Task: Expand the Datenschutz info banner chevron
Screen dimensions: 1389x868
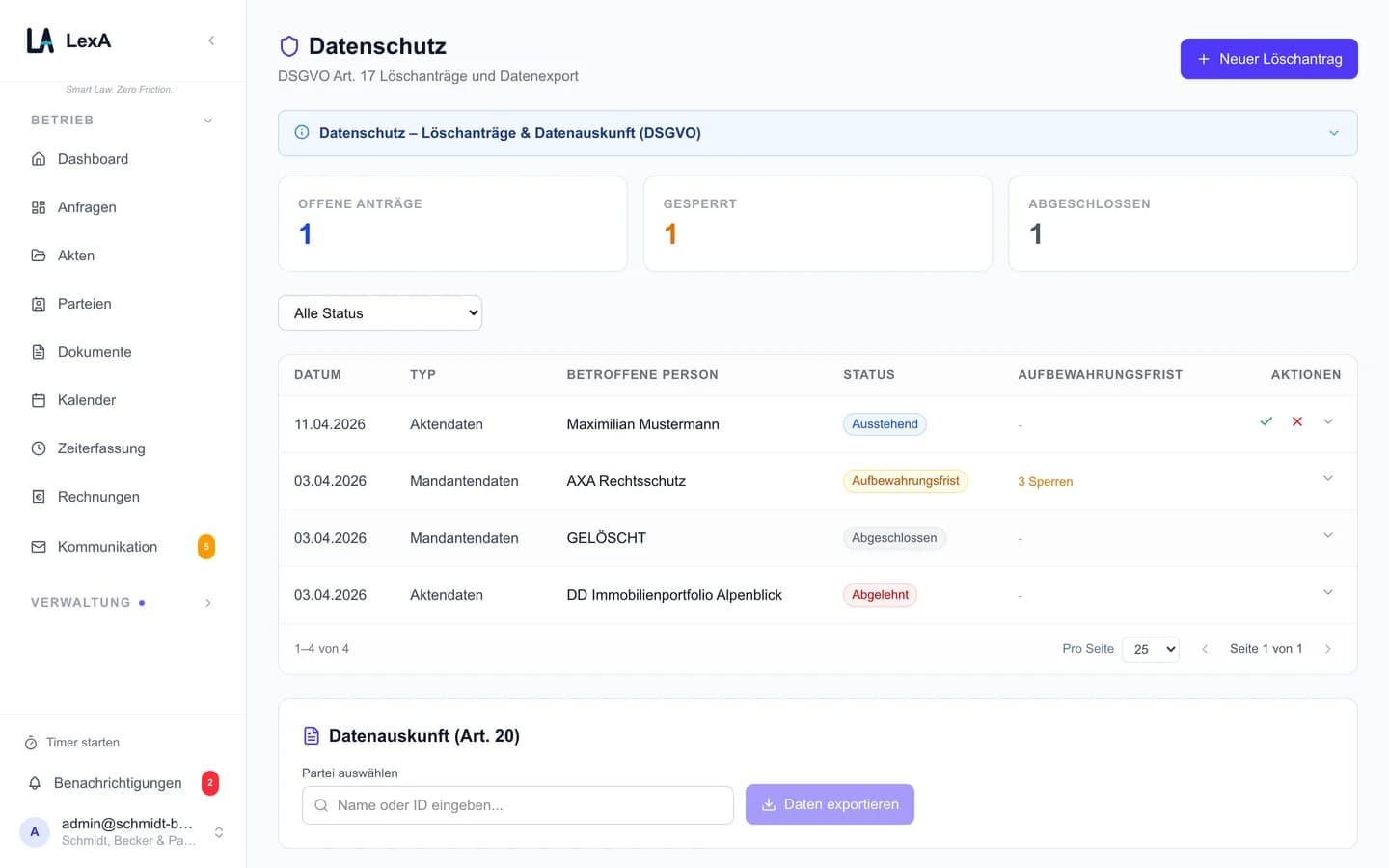Action: (x=1334, y=133)
